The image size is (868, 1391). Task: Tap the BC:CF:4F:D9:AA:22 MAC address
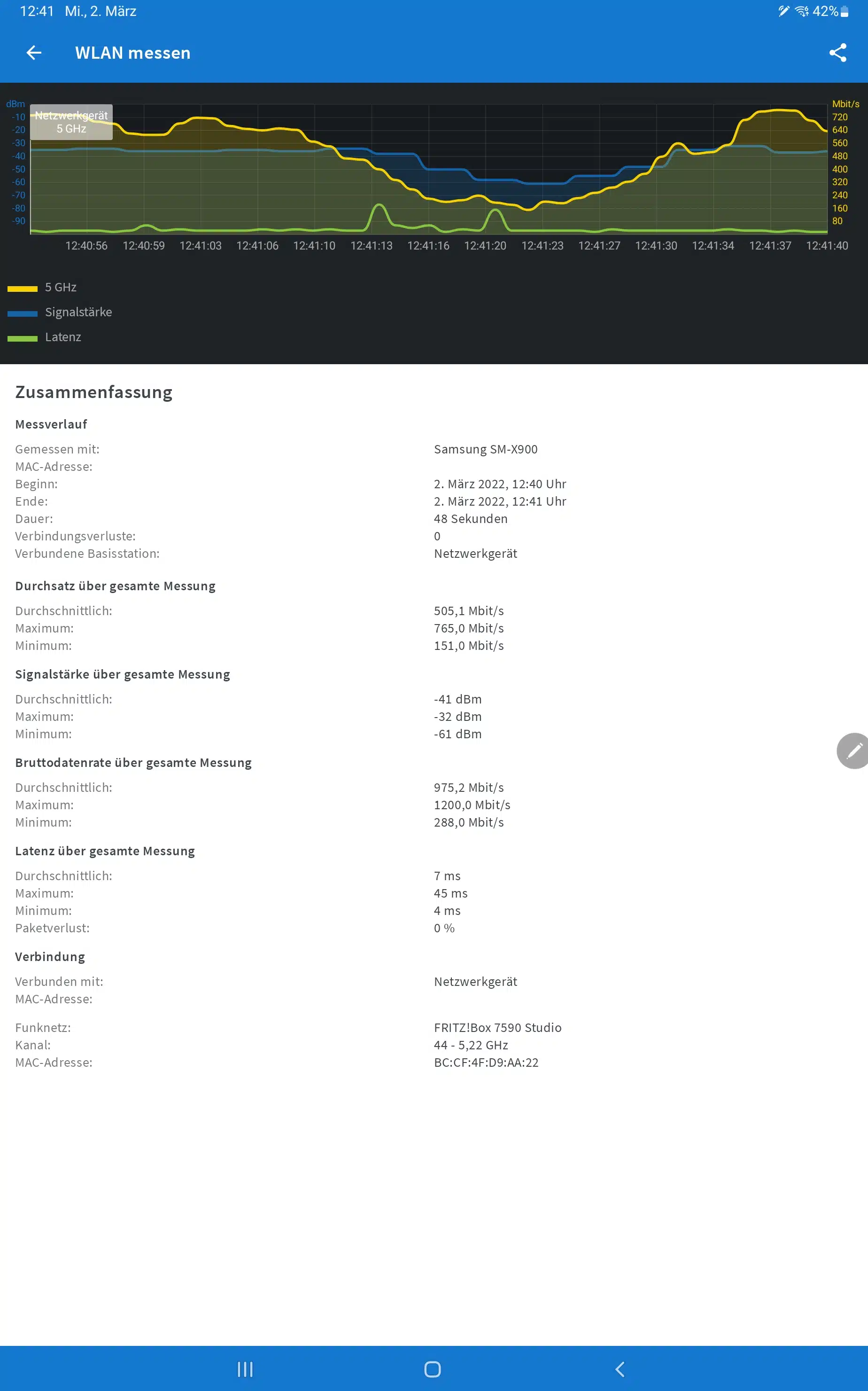(x=486, y=1063)
